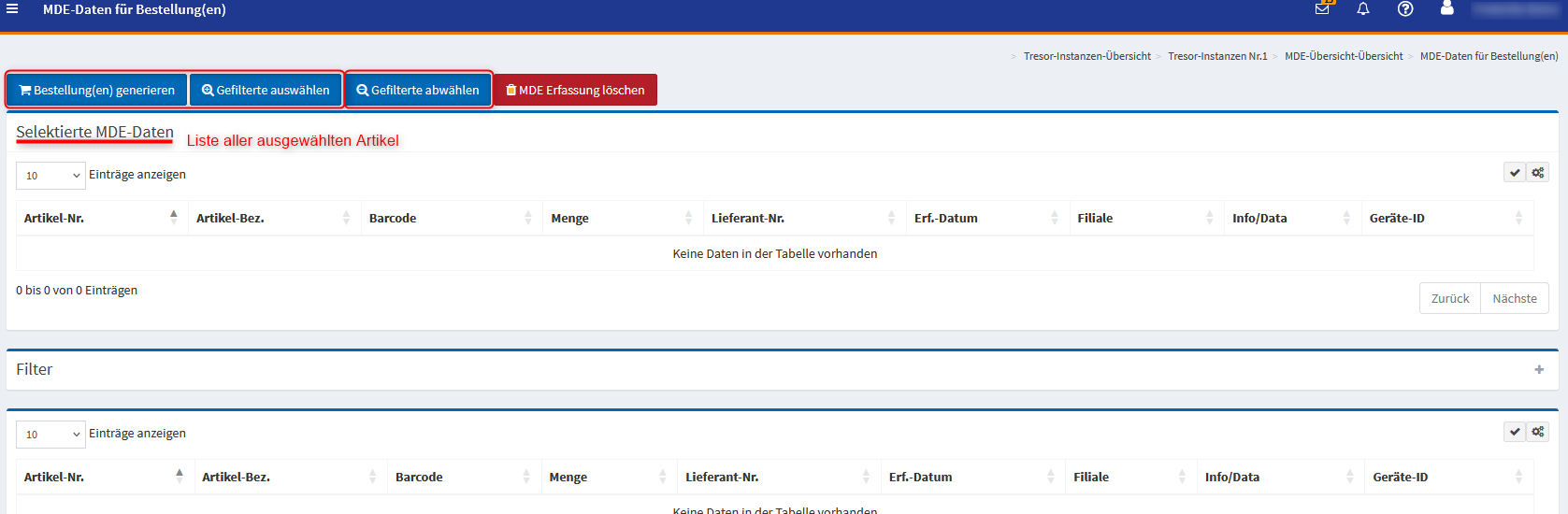Show notifications via bell icon
The width and height of the screenshot is (1568, 514).
click(x=1363, y=8)
